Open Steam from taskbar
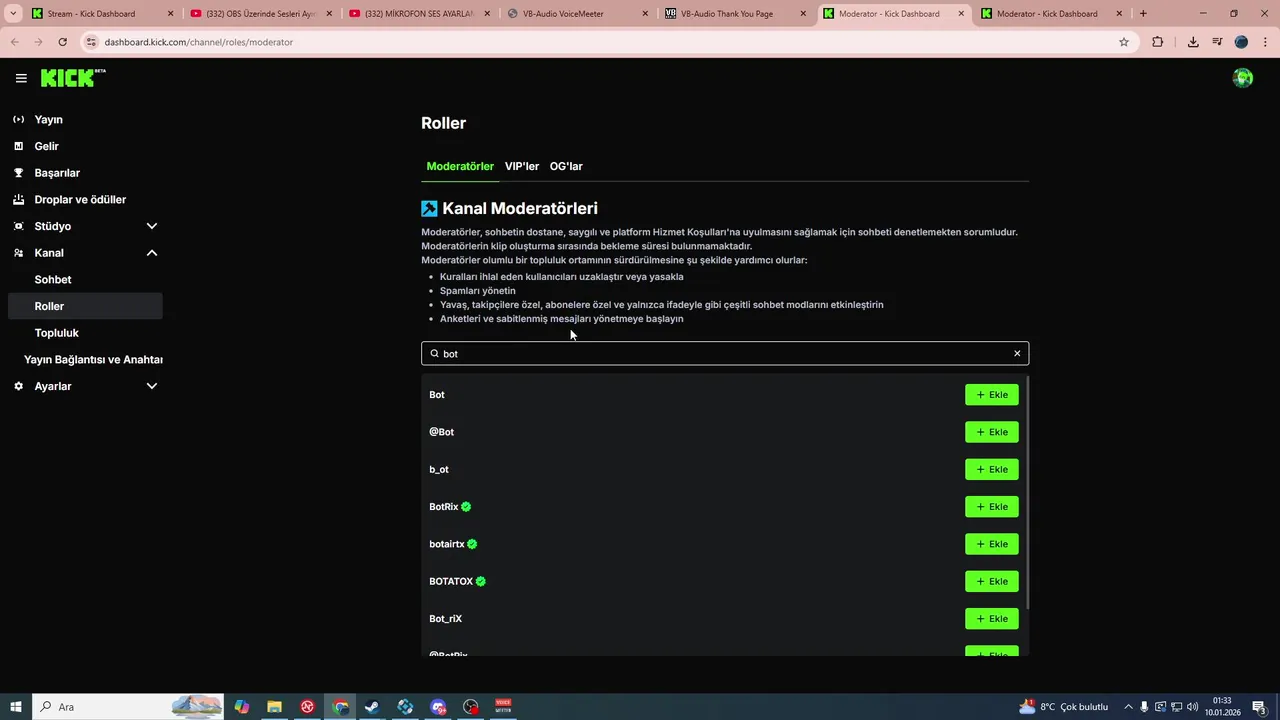 pos(372,707)
